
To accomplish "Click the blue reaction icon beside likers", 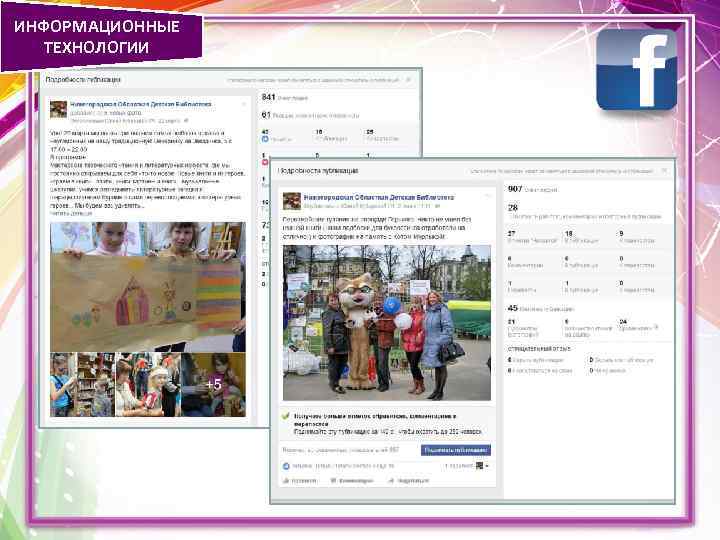I will (x=286, y=466).
